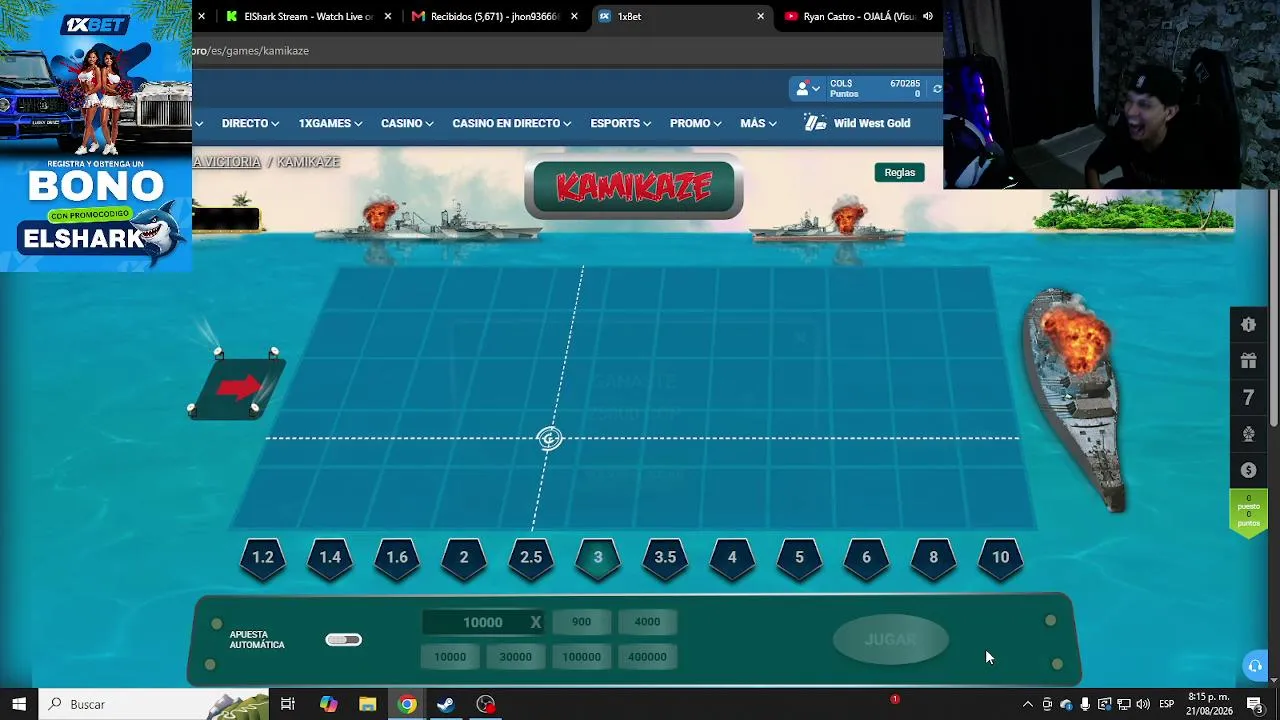Set bet to 900 quick amount
This screenshot has height=720, width=1280.
click(581, 622)
